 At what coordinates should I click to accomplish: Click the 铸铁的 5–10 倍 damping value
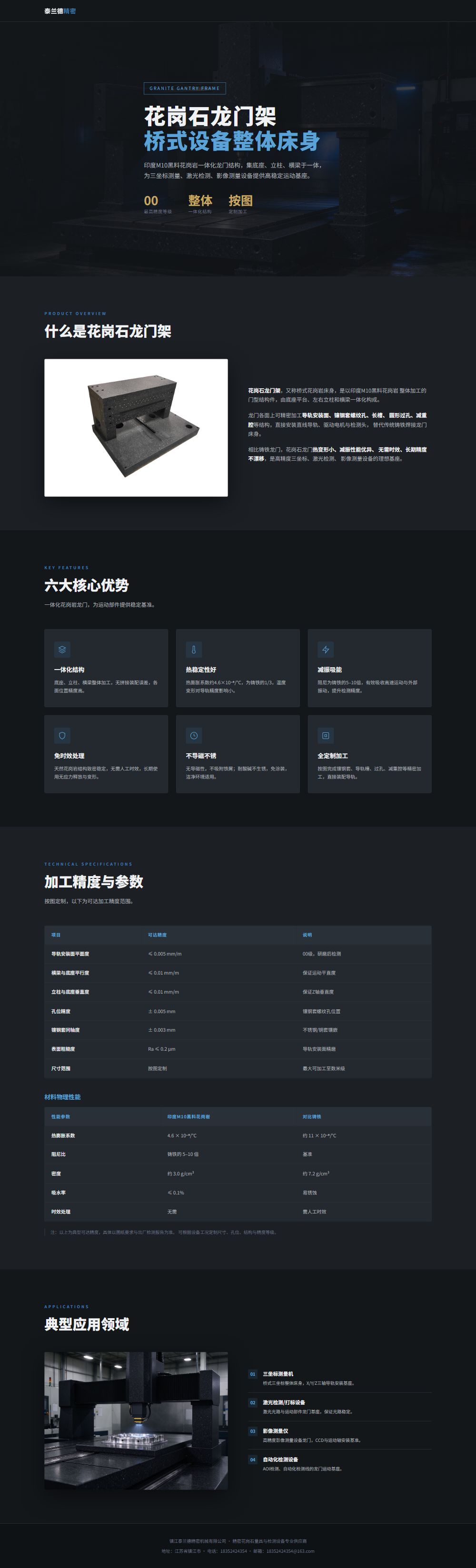[183, 1154]
